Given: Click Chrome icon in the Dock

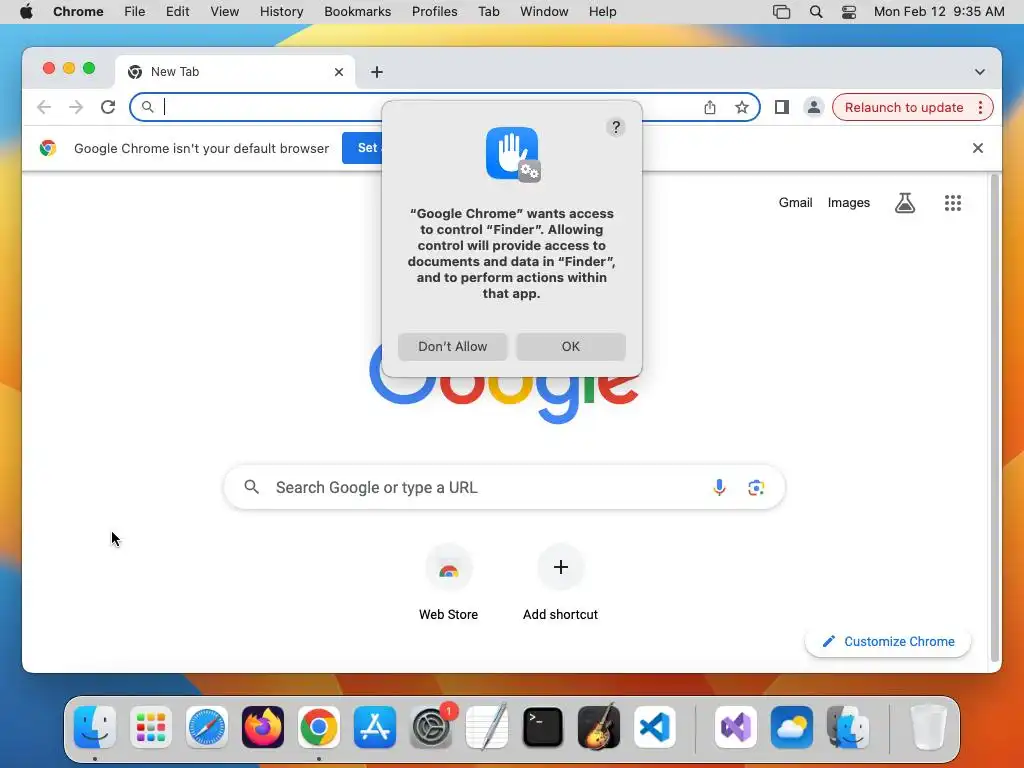Looking at the screenshot, I should 319,727.
